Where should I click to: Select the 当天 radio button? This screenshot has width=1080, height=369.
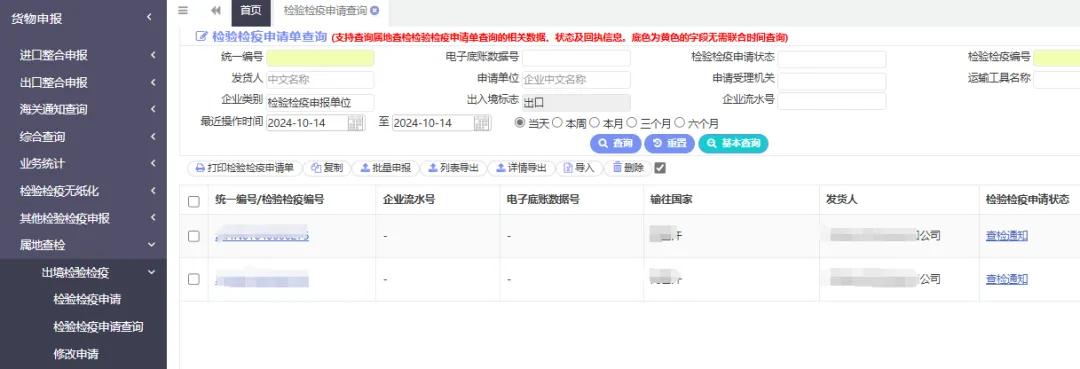[x=520, y=123]
